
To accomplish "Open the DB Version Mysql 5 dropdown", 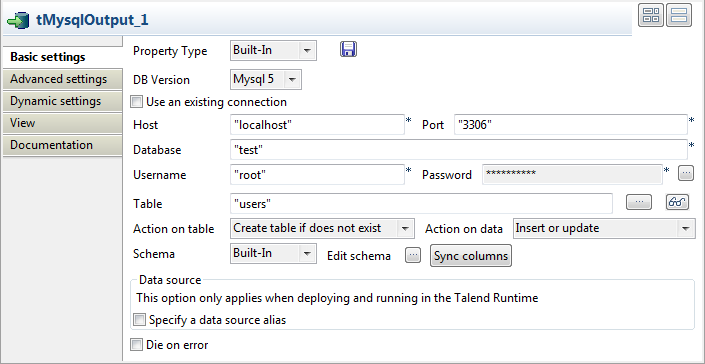I will (266, 80).
